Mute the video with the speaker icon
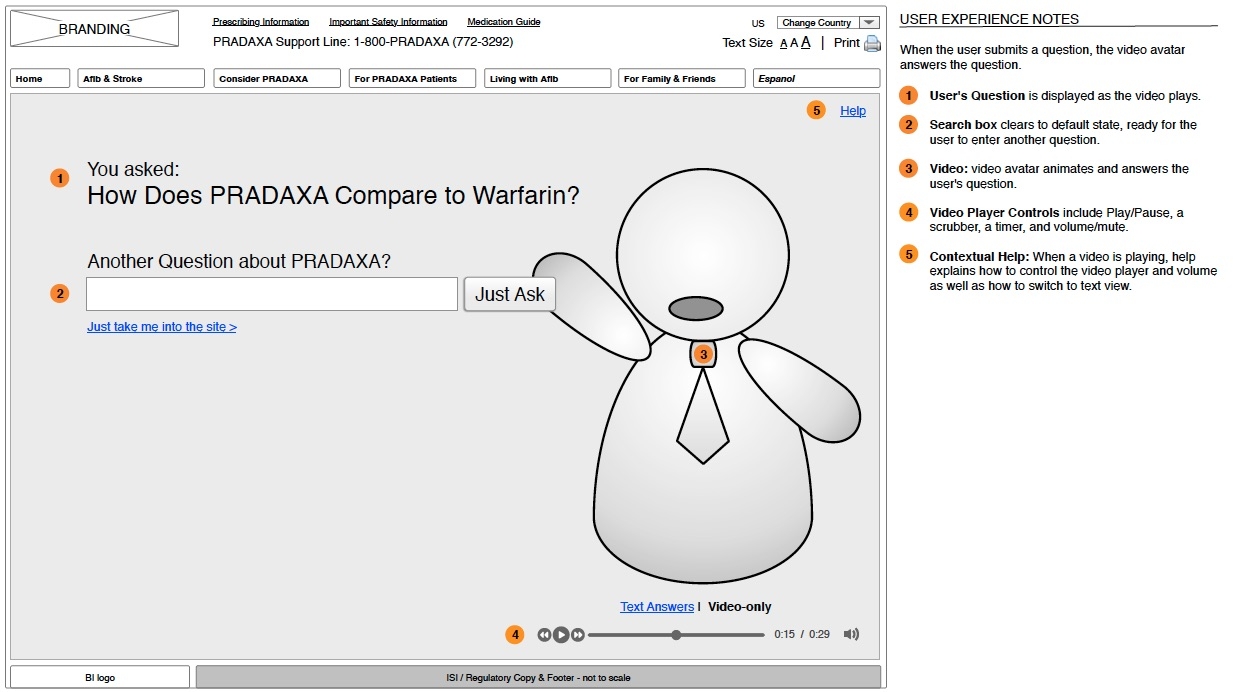The width and height of the screenshot is (1233, 692). (x=851, y=634)
